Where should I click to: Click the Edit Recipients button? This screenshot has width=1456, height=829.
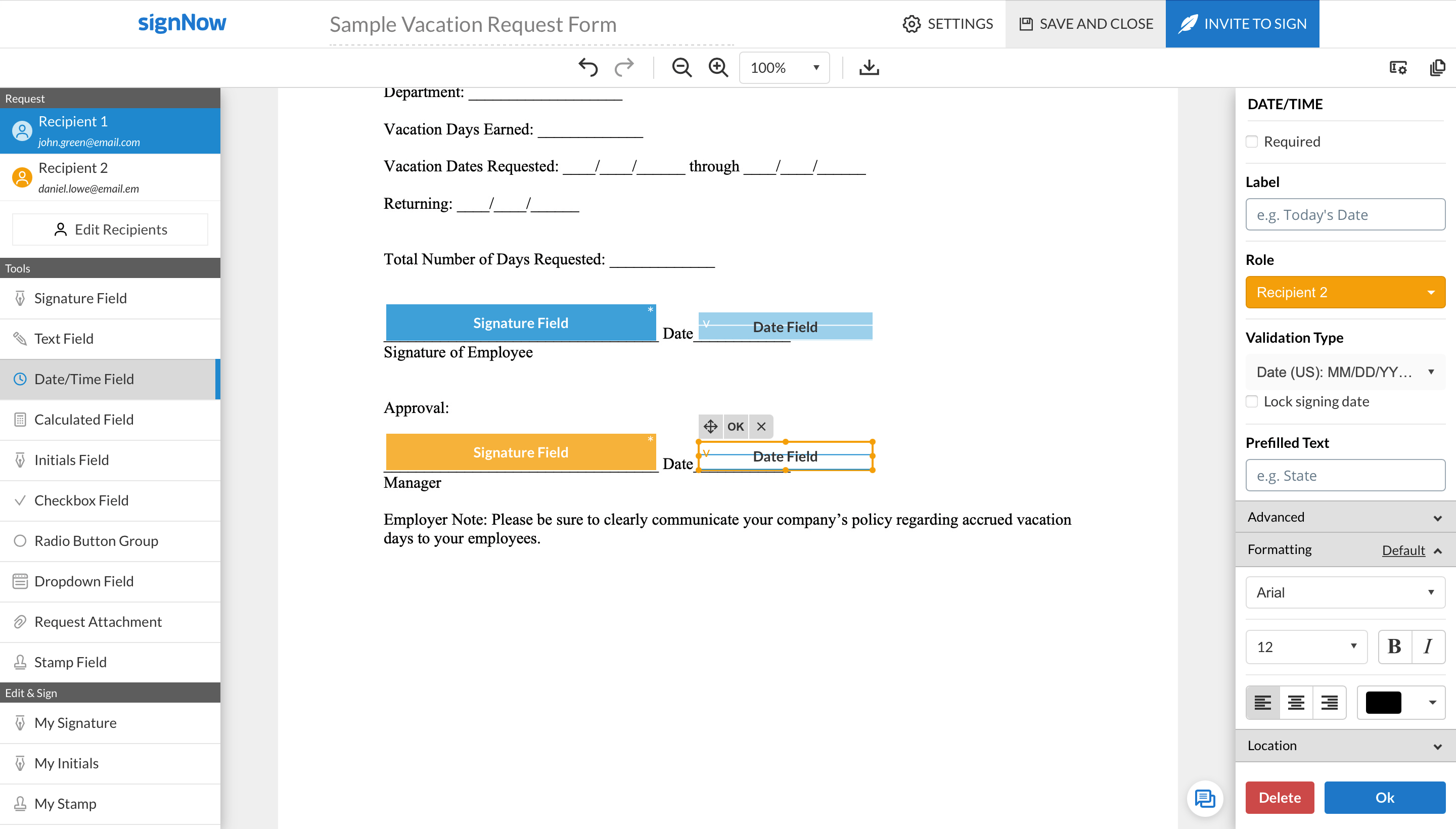pos(109,229)
